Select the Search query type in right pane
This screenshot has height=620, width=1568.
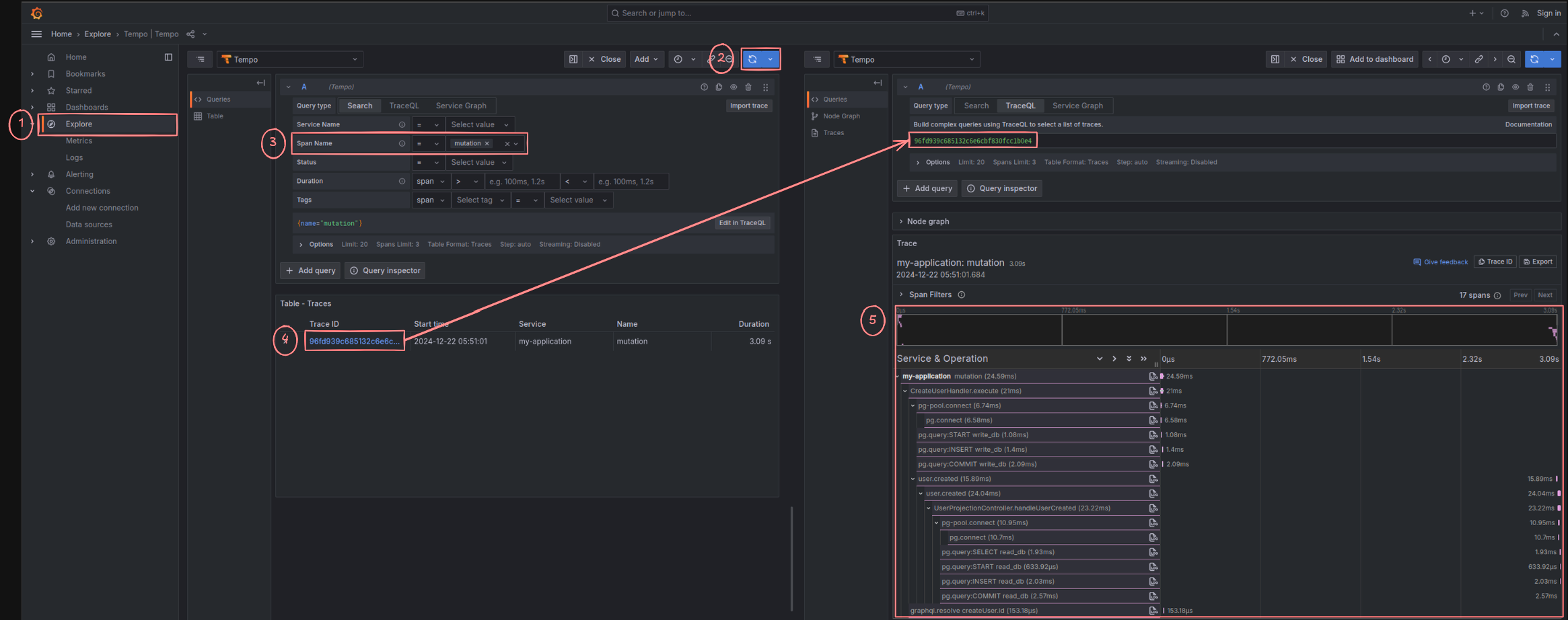pos(976,106)
